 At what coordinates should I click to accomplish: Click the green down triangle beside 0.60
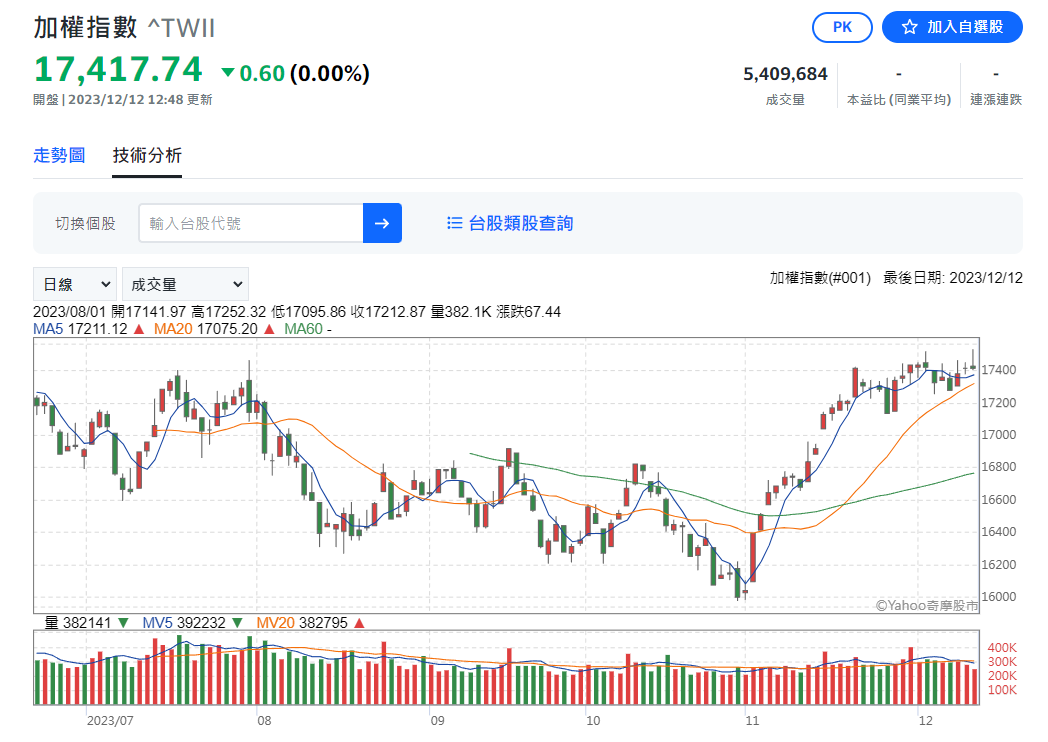228,72
